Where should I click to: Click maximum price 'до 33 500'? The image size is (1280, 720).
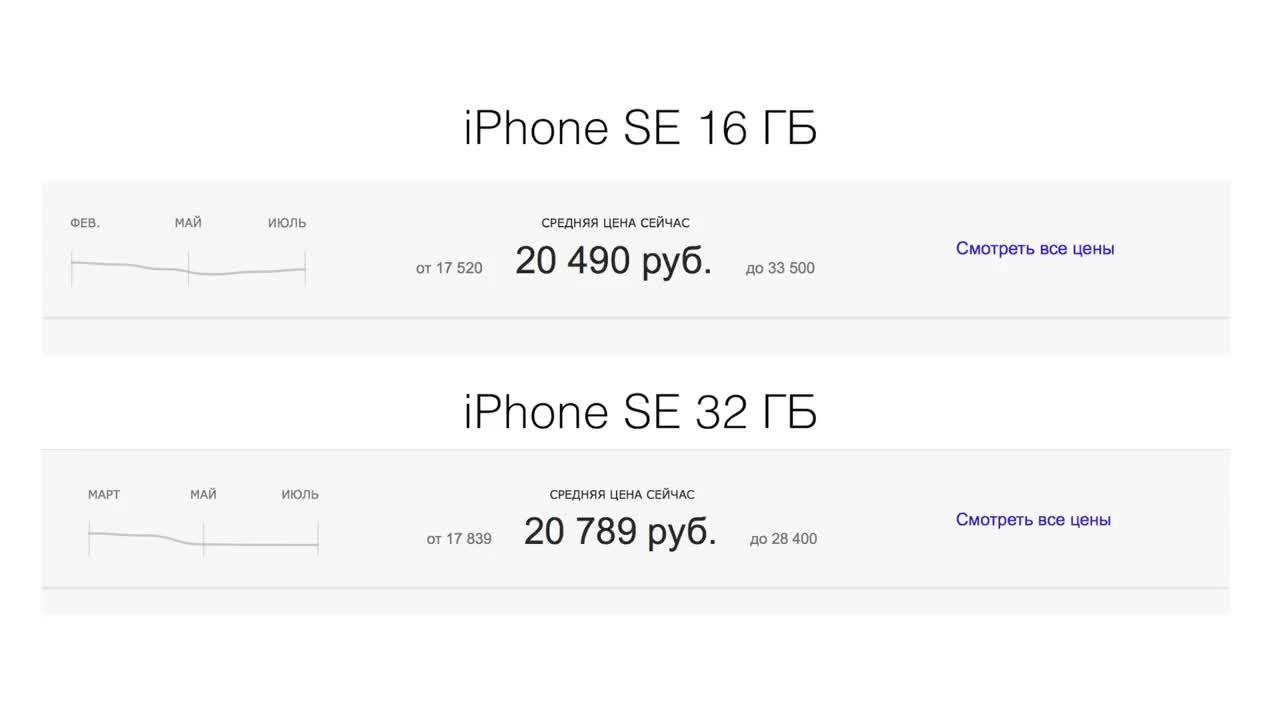(x=780, y=268)
